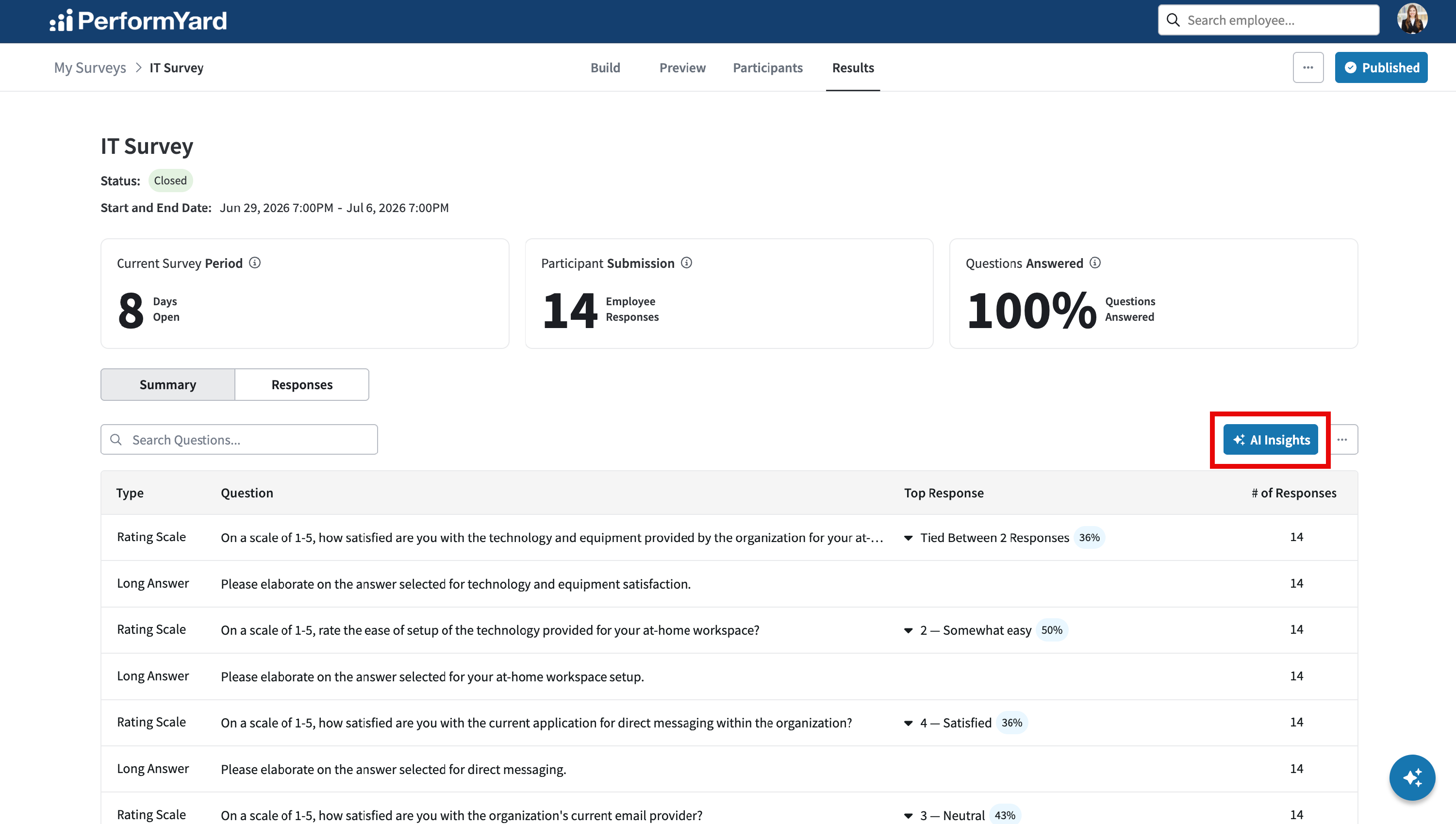Click the 43% badge on Neutral row
Image resolution: width=1456 pixels, height=824 pixels.
click(x=1005, y=816)
